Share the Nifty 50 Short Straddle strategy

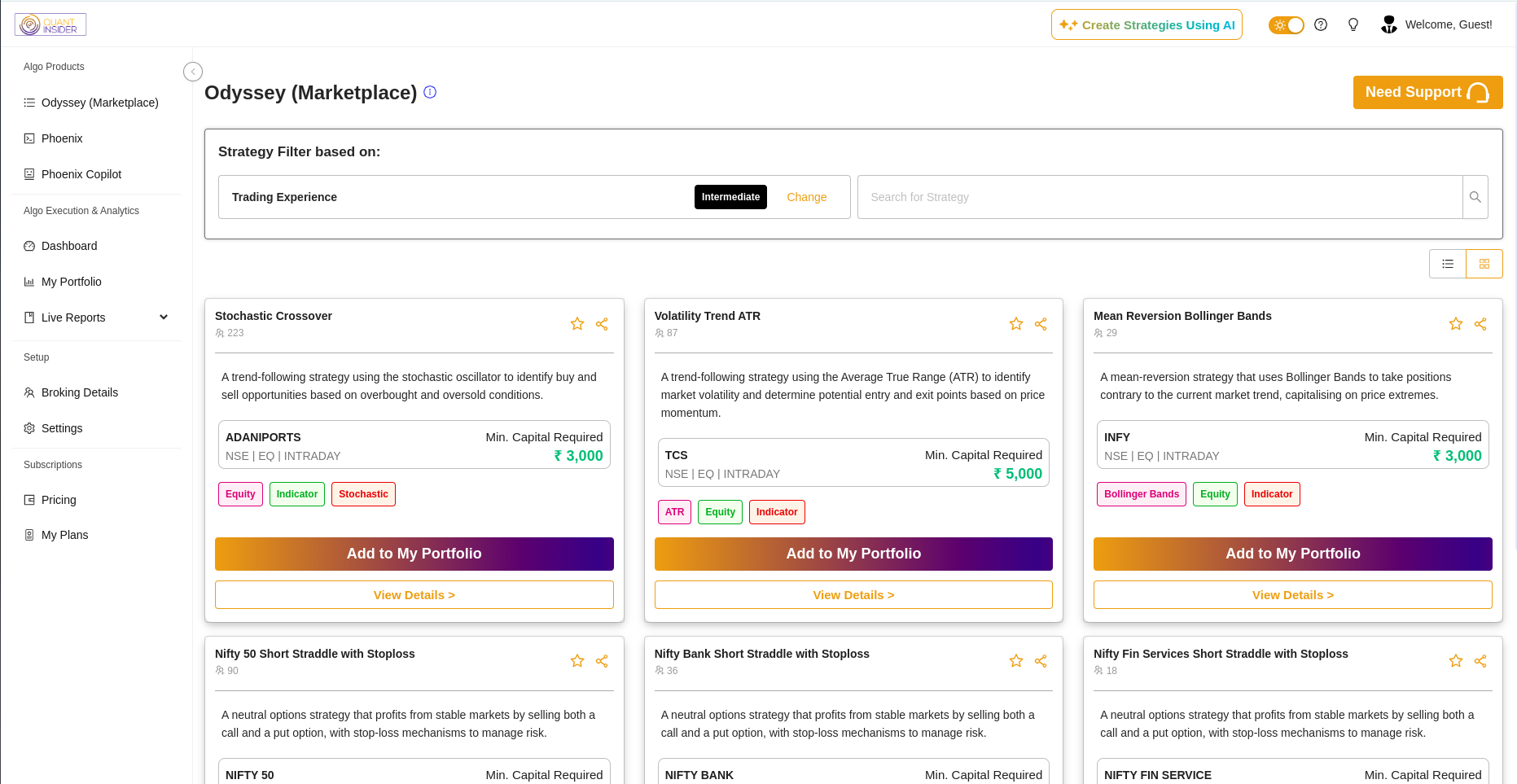(x=602, y=661)
